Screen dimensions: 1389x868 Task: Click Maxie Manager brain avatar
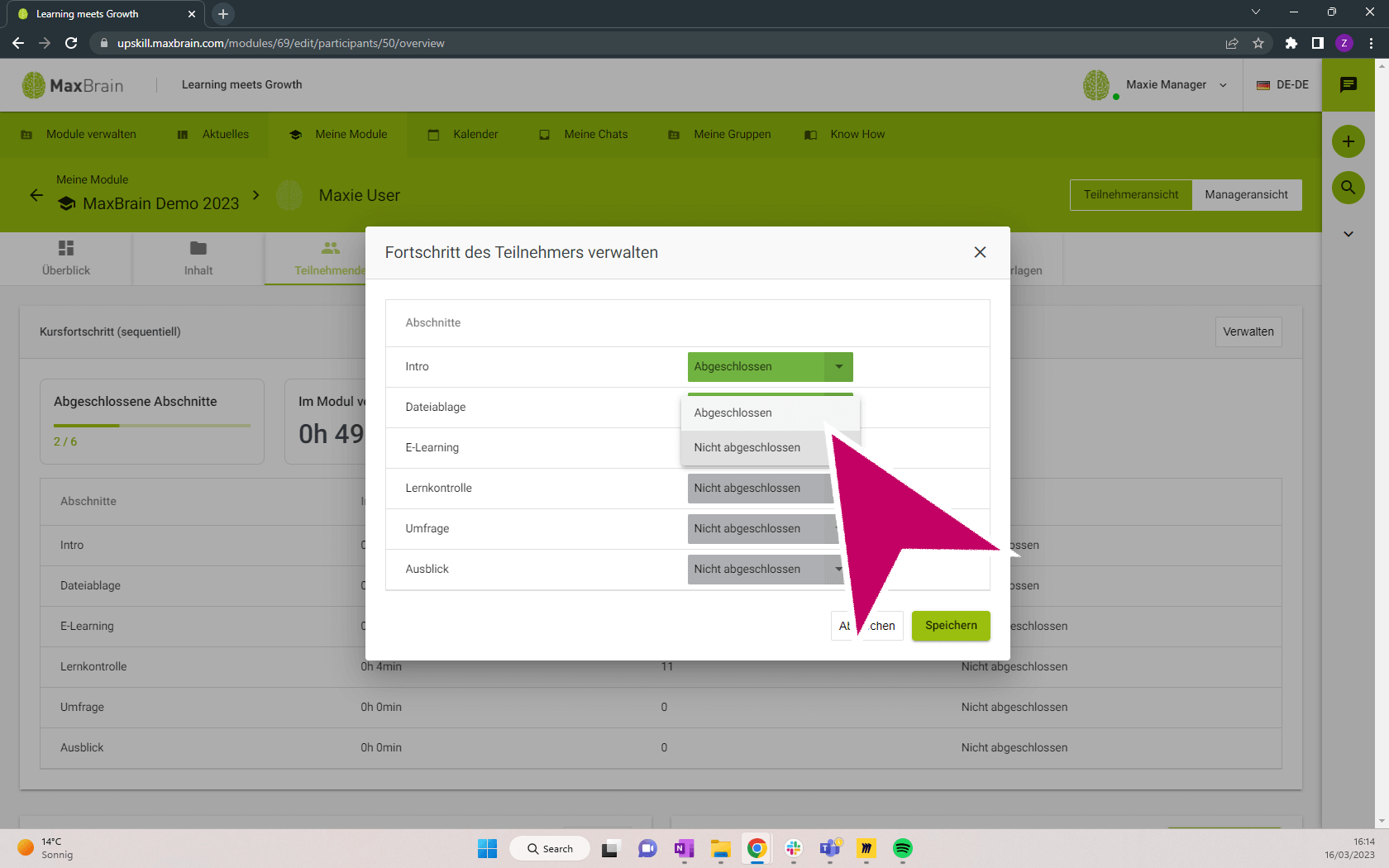pyautogui.click(x=1097, y=85)
